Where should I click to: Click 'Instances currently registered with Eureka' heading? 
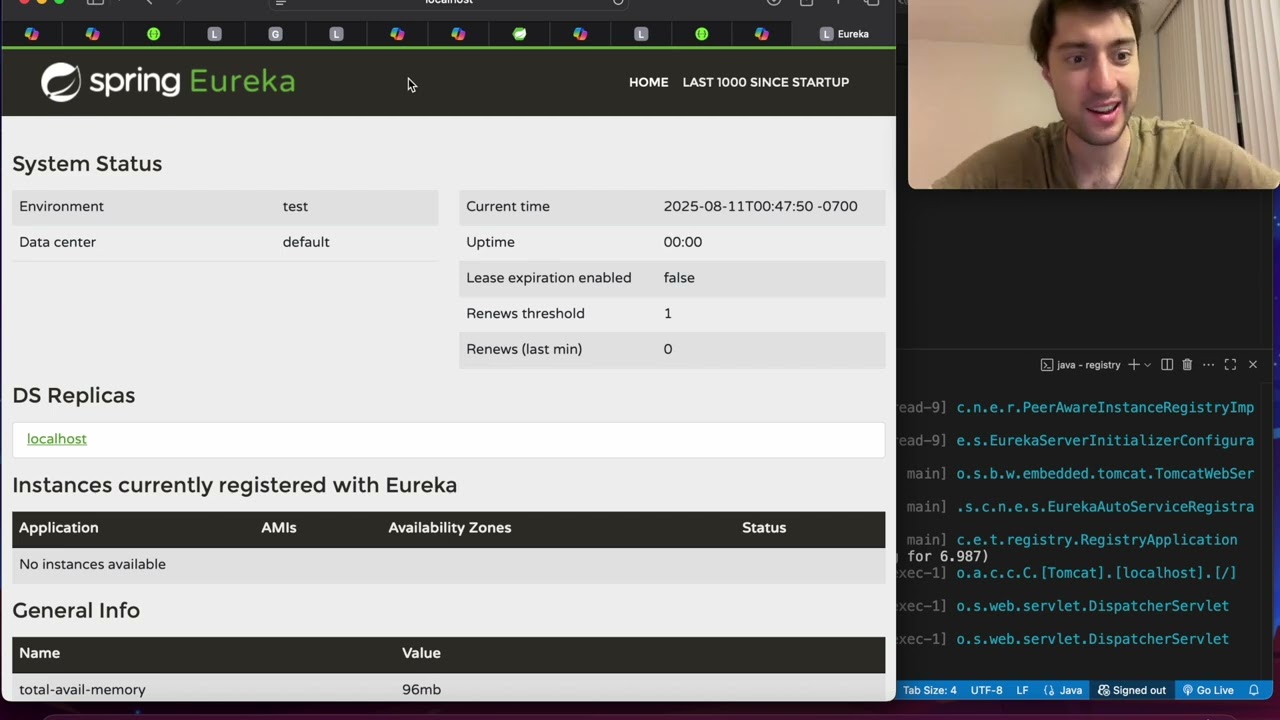(x=235, y=485)
